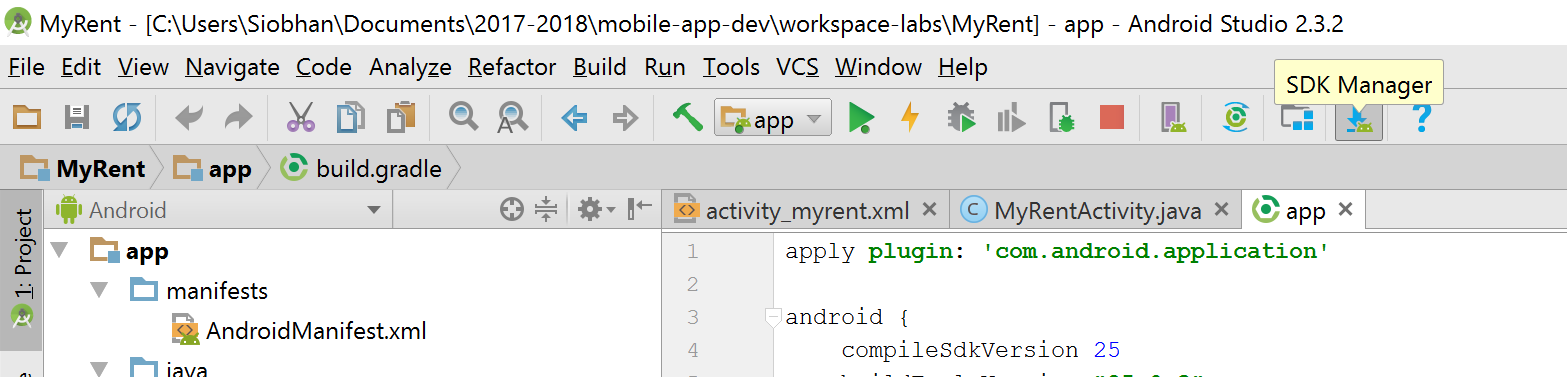Viewport: 1567px width, 377px height.
Task: Click Attach debugger to Android process
Action: [1062, 118]
